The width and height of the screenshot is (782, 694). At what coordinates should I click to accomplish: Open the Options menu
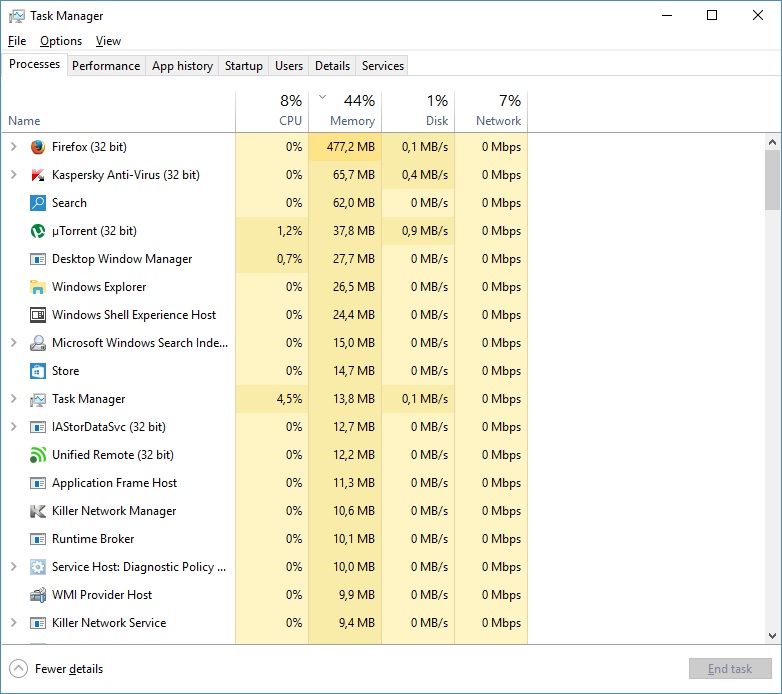point(61,41)
